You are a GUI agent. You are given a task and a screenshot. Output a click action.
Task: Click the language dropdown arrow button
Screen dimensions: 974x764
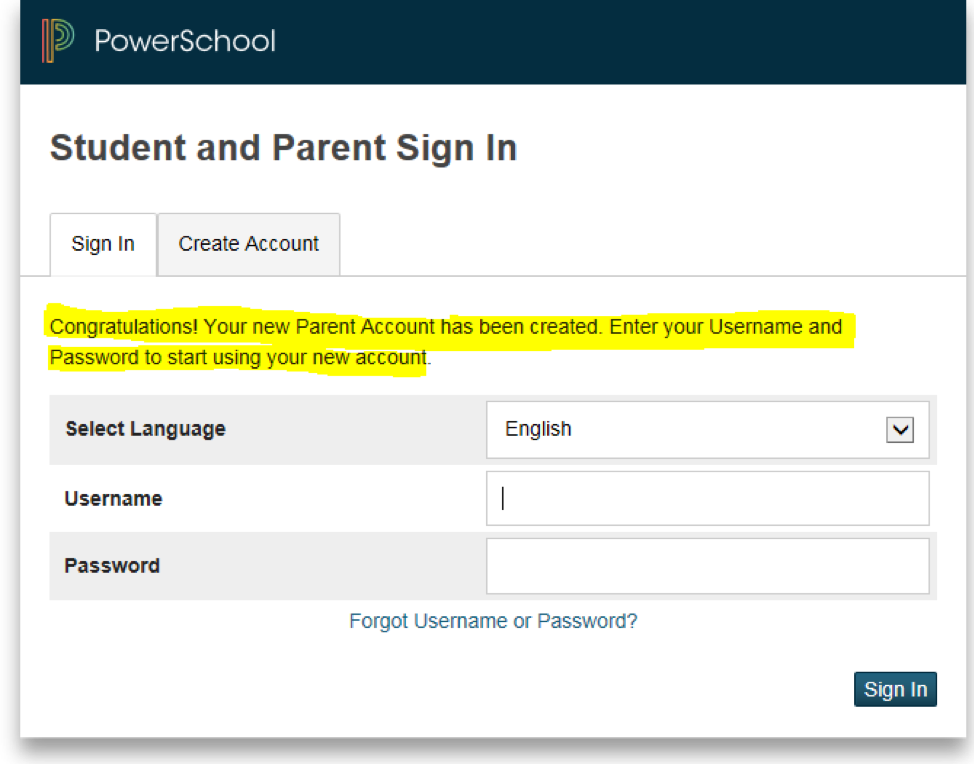[x=900, y=430]
